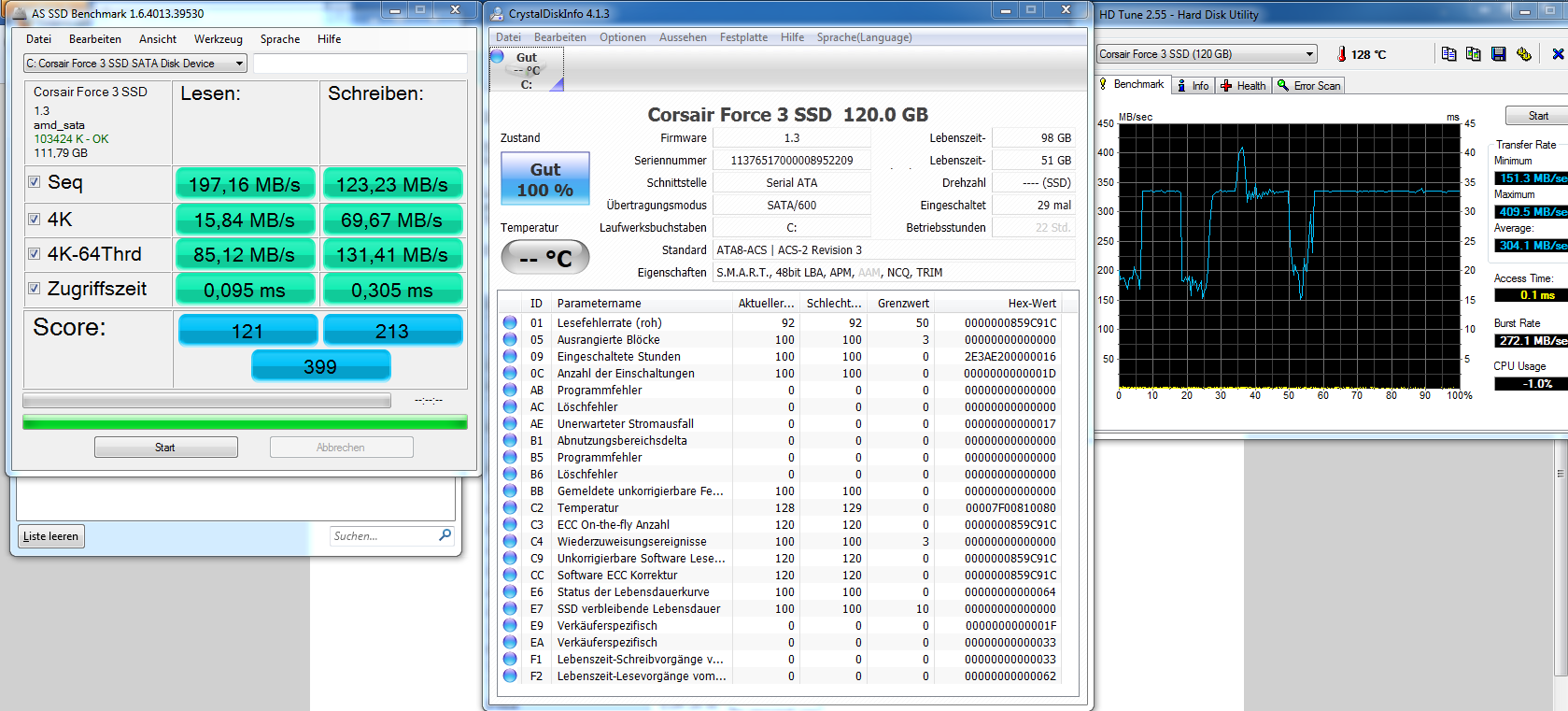Click status orb for Temperatur row

coord(510,507)
